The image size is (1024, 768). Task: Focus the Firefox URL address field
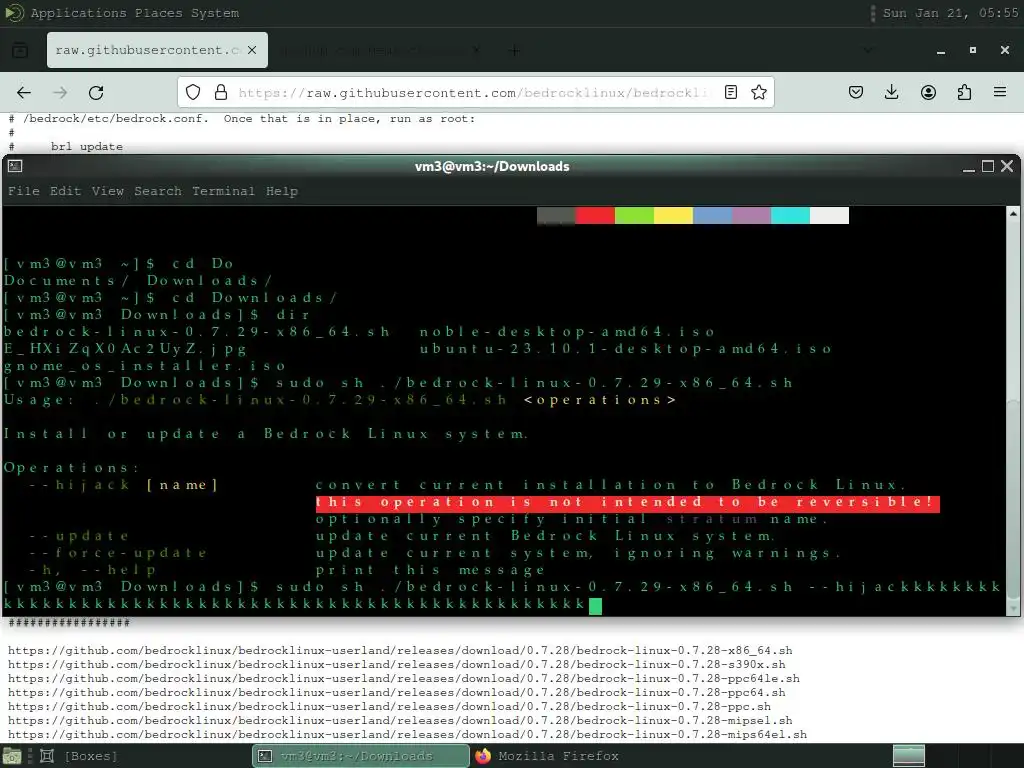(x=473, y=93)
